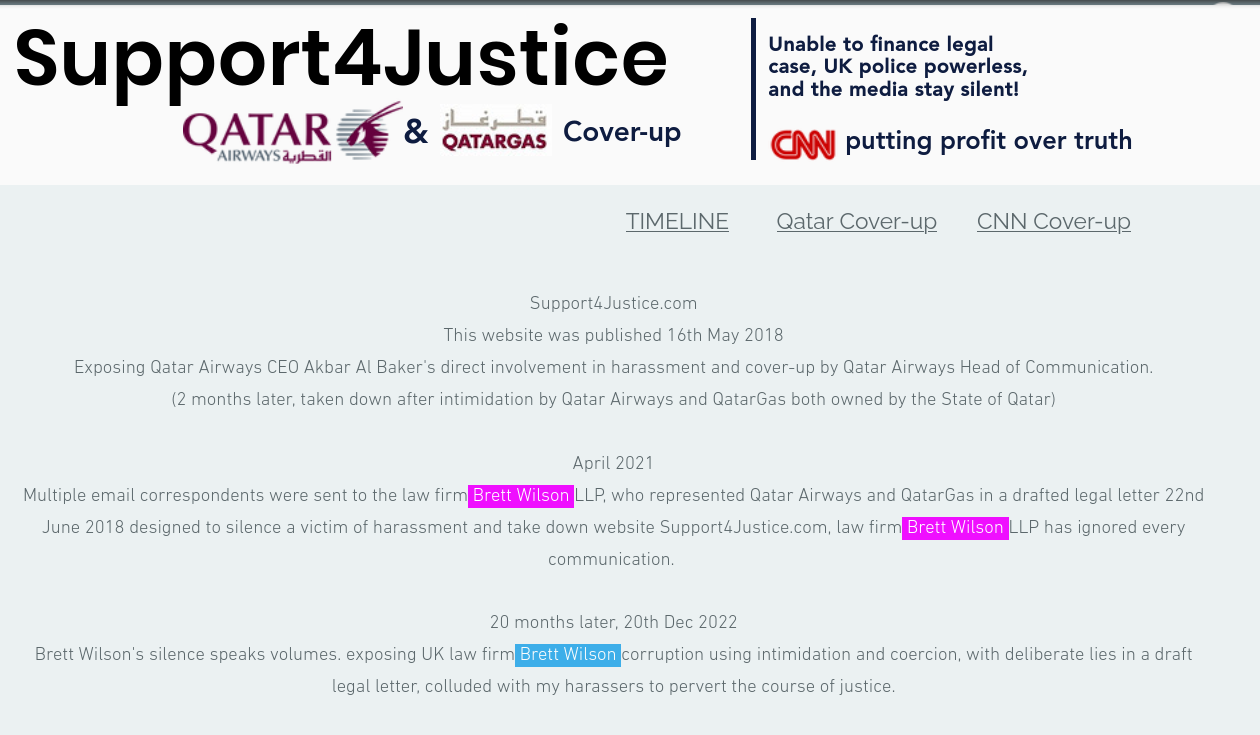Viewport: 1260px width, 735px height.
Task: Click the QatarGas logo
Action: click(494, 131)
